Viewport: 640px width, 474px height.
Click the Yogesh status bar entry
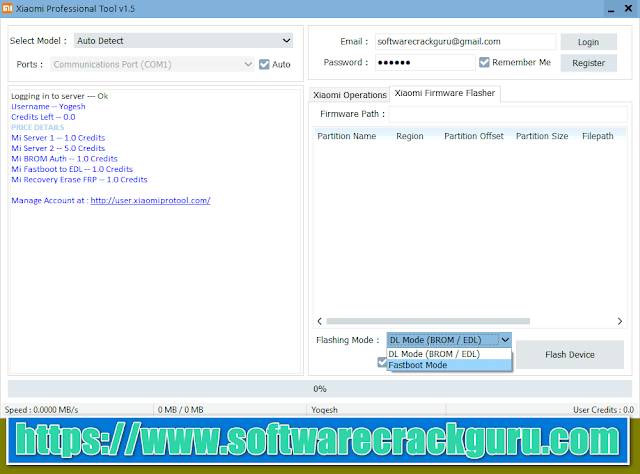(324, 409)
